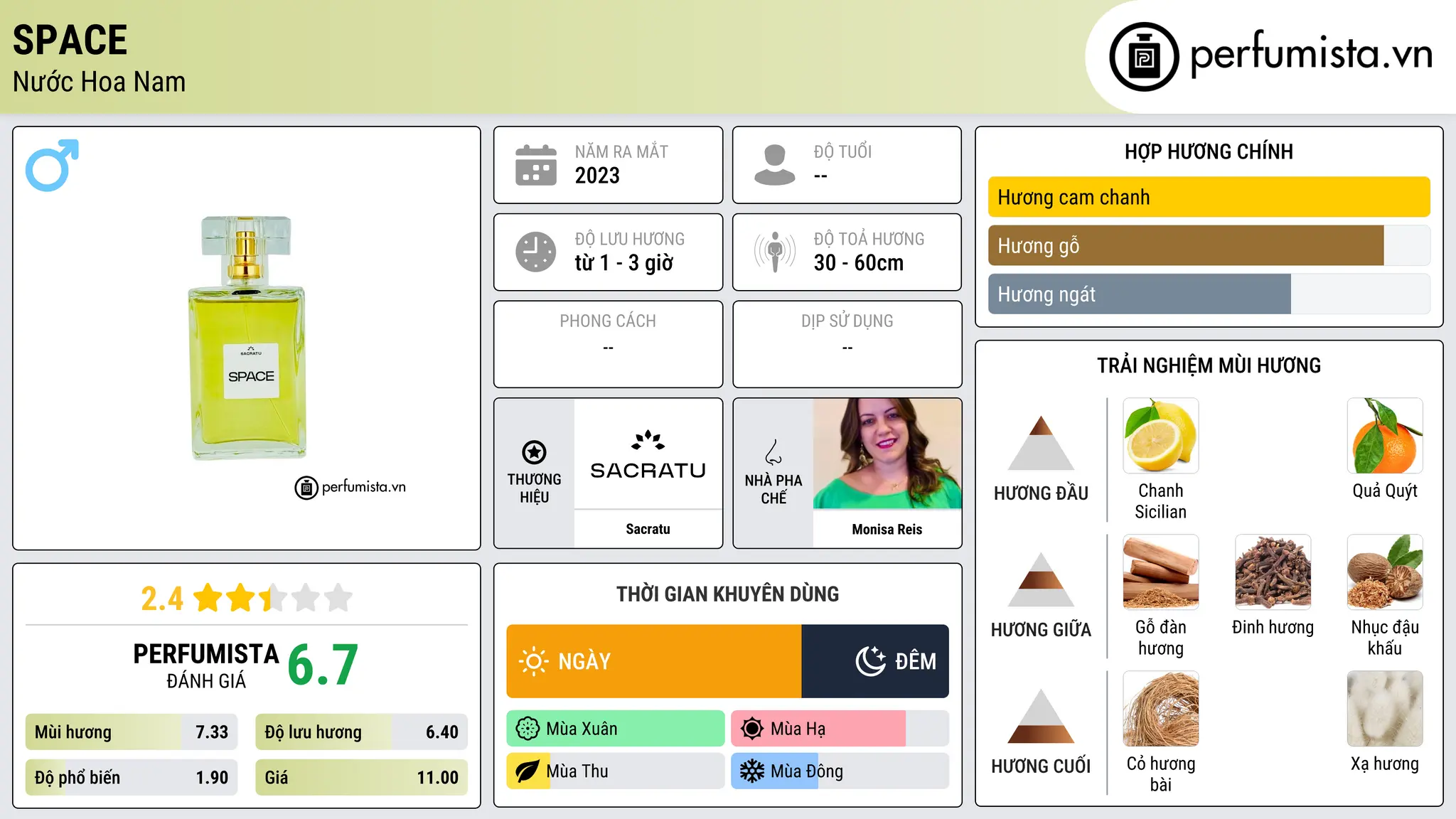The width and height of the screenshot is (1456, 819).
Task: Click the clock icon beside Độ lưu hương
Action: click(x=536, y=252)
